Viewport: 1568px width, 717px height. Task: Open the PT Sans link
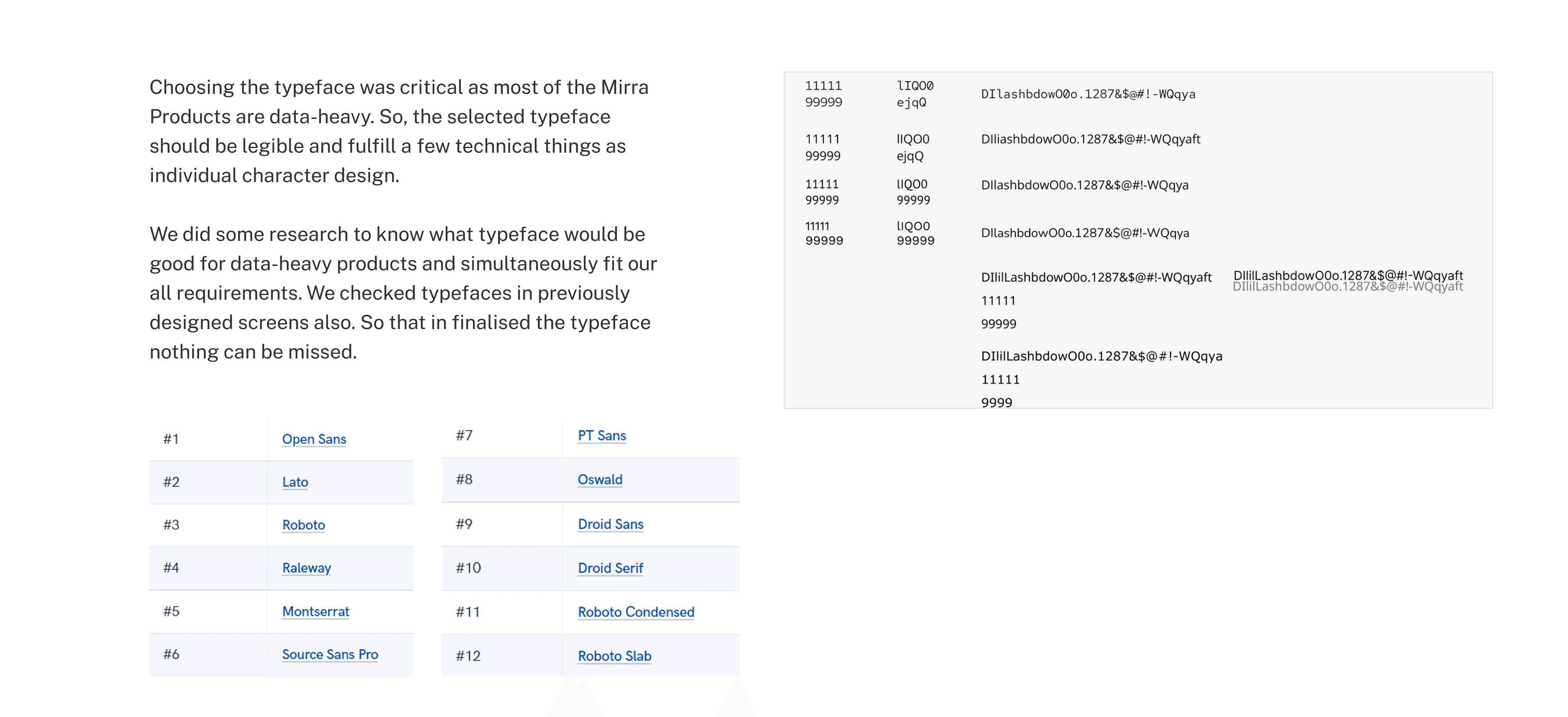(602, 435)
